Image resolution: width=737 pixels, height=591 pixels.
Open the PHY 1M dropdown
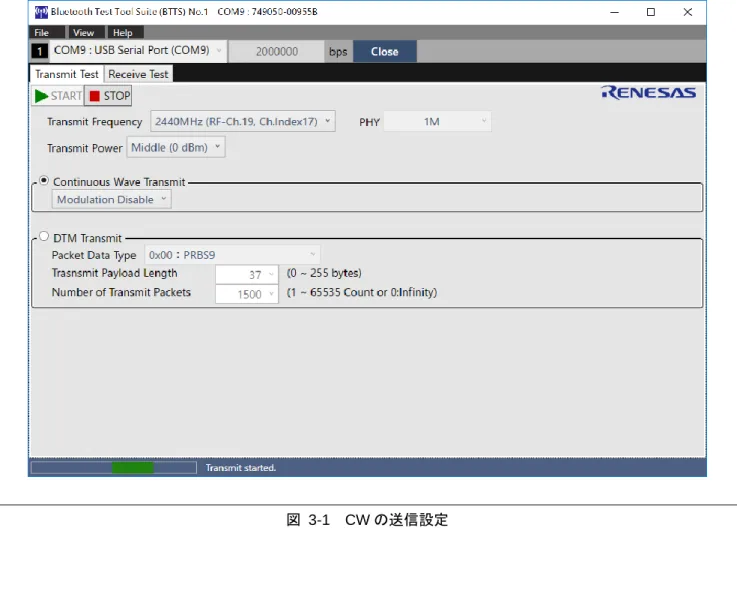tap(437, 122)
